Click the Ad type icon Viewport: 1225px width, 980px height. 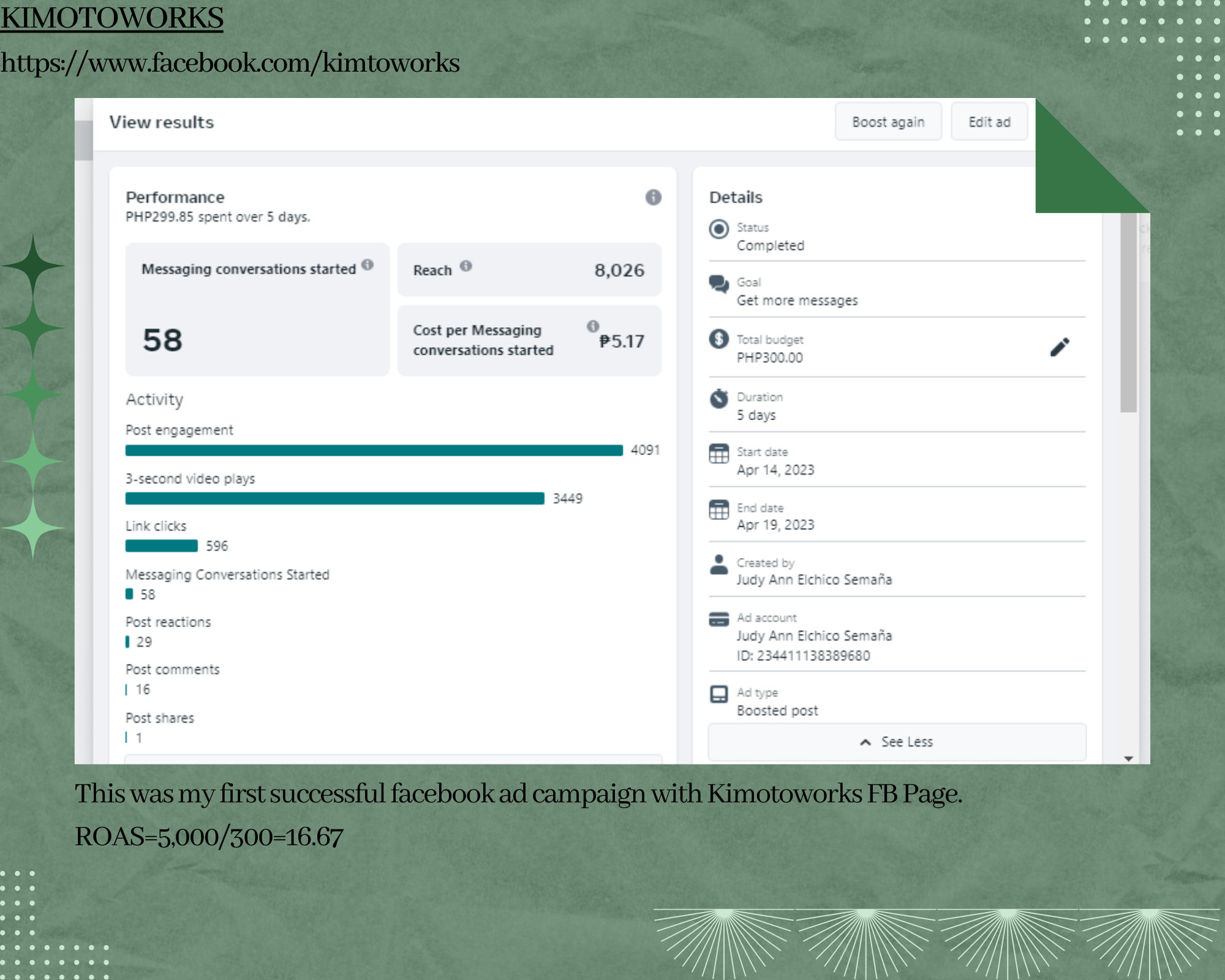point(719,694)
